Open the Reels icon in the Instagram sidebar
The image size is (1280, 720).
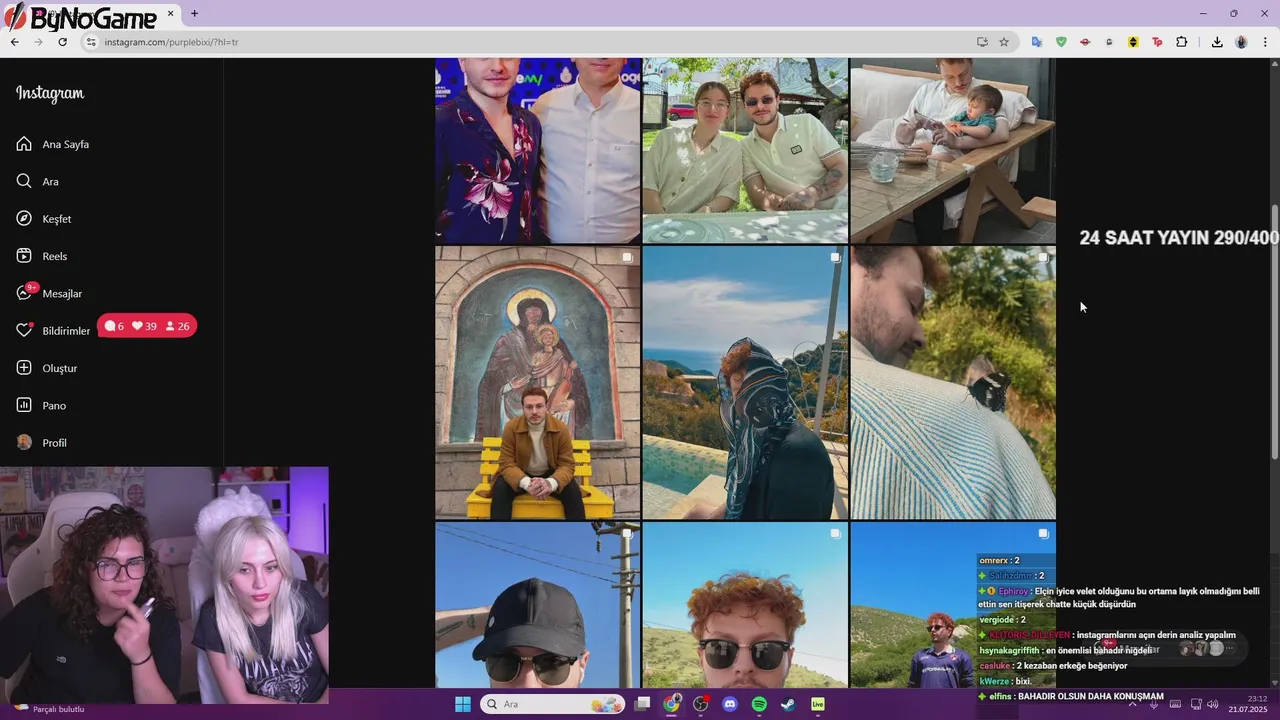(x=24, y=256)
